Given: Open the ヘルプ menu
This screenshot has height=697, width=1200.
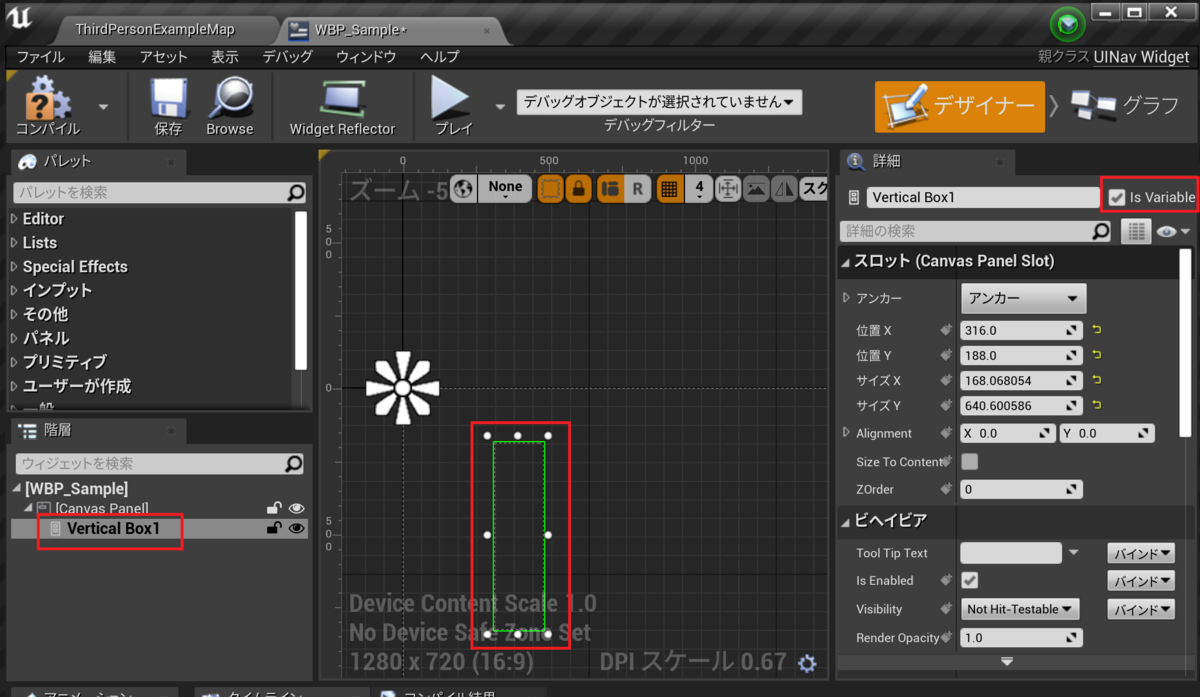Looking at the screenshot, I should 439,57.
